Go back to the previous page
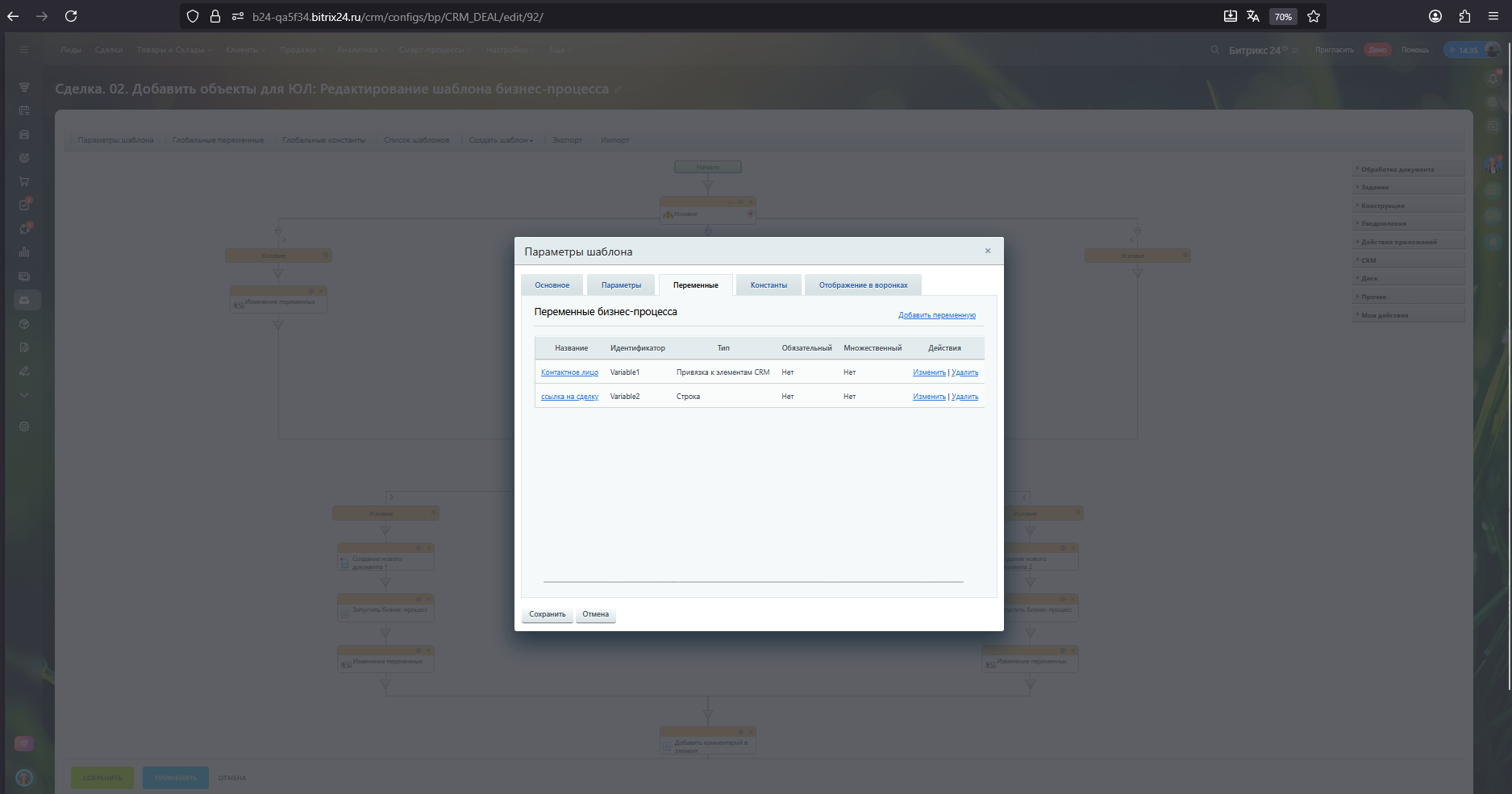 [14, 16]
